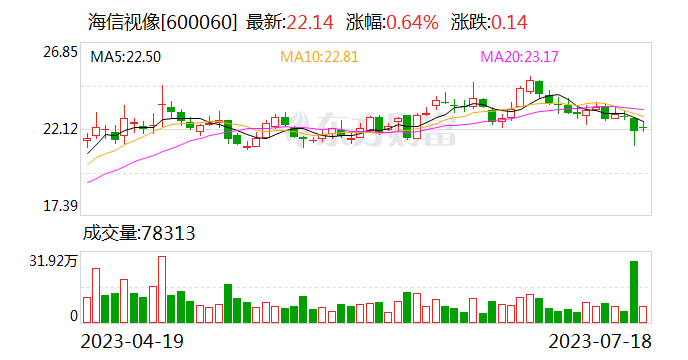Click the 成交量:78313 volume label

(x=139, y=233)
